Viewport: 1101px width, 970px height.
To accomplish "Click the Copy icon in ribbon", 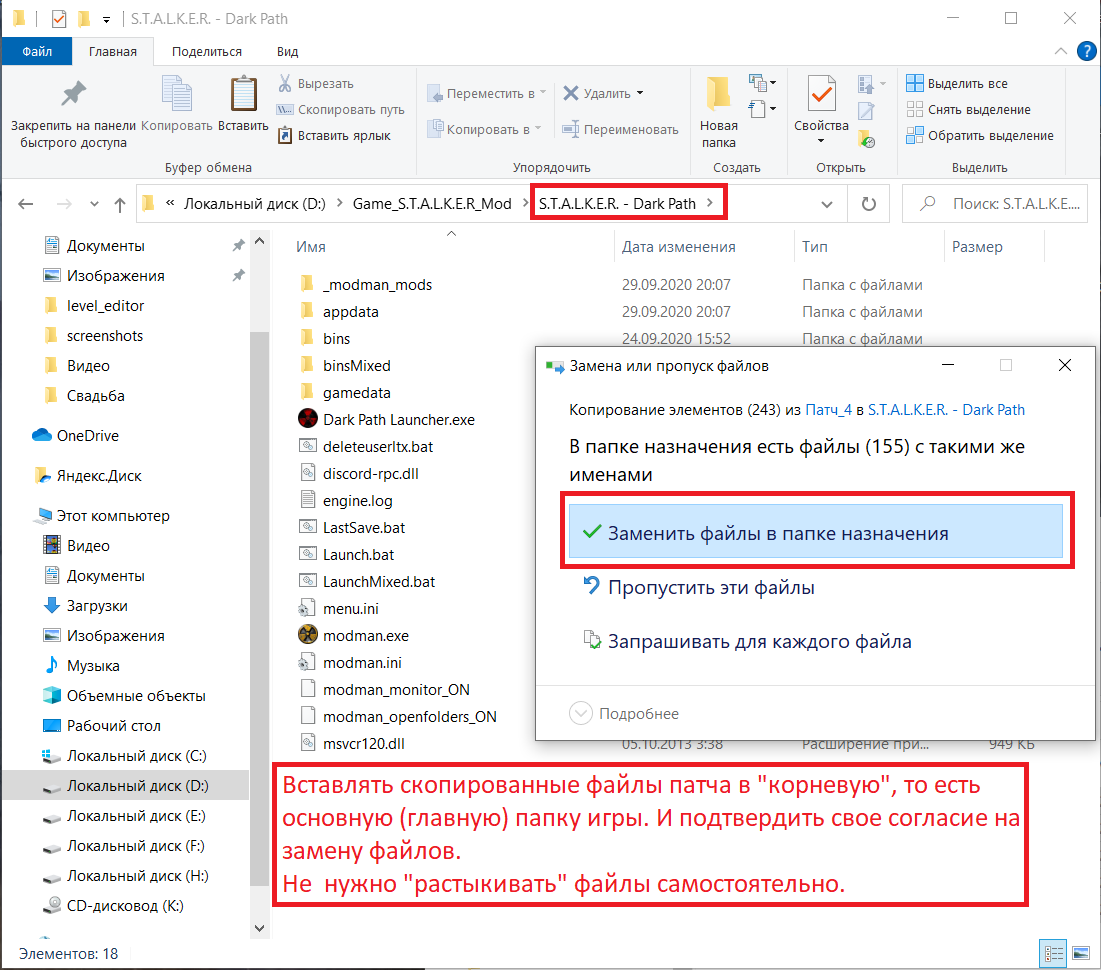I will [x=176, y=94].
